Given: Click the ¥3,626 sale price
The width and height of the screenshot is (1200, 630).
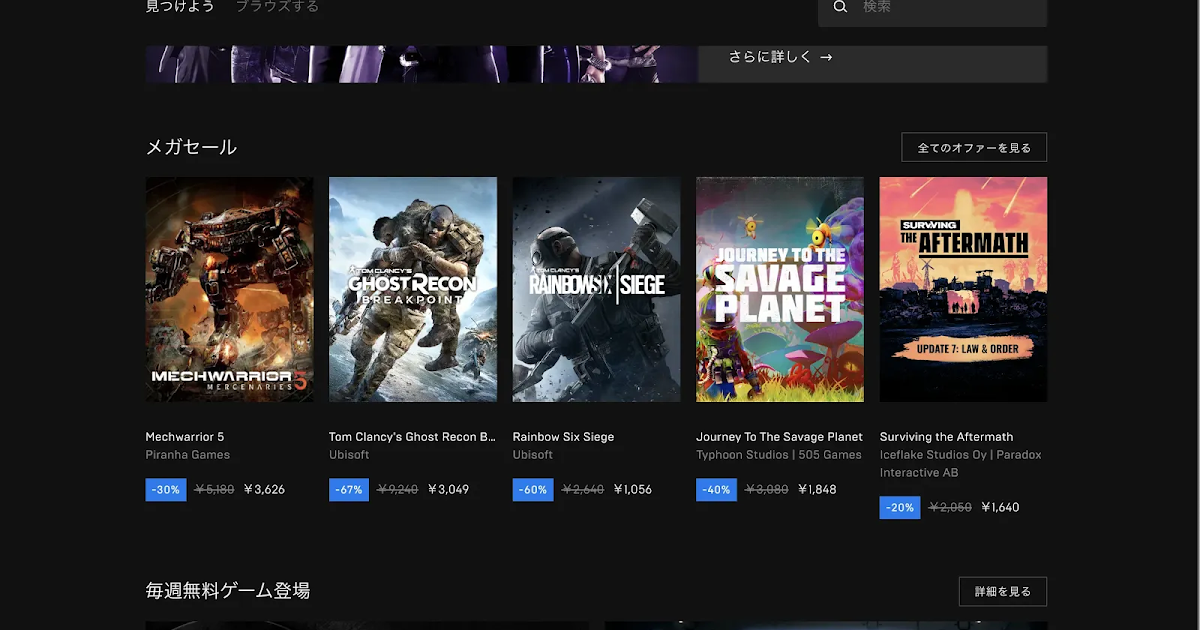Looking at the screenshot, I should [x=264, y=490].
